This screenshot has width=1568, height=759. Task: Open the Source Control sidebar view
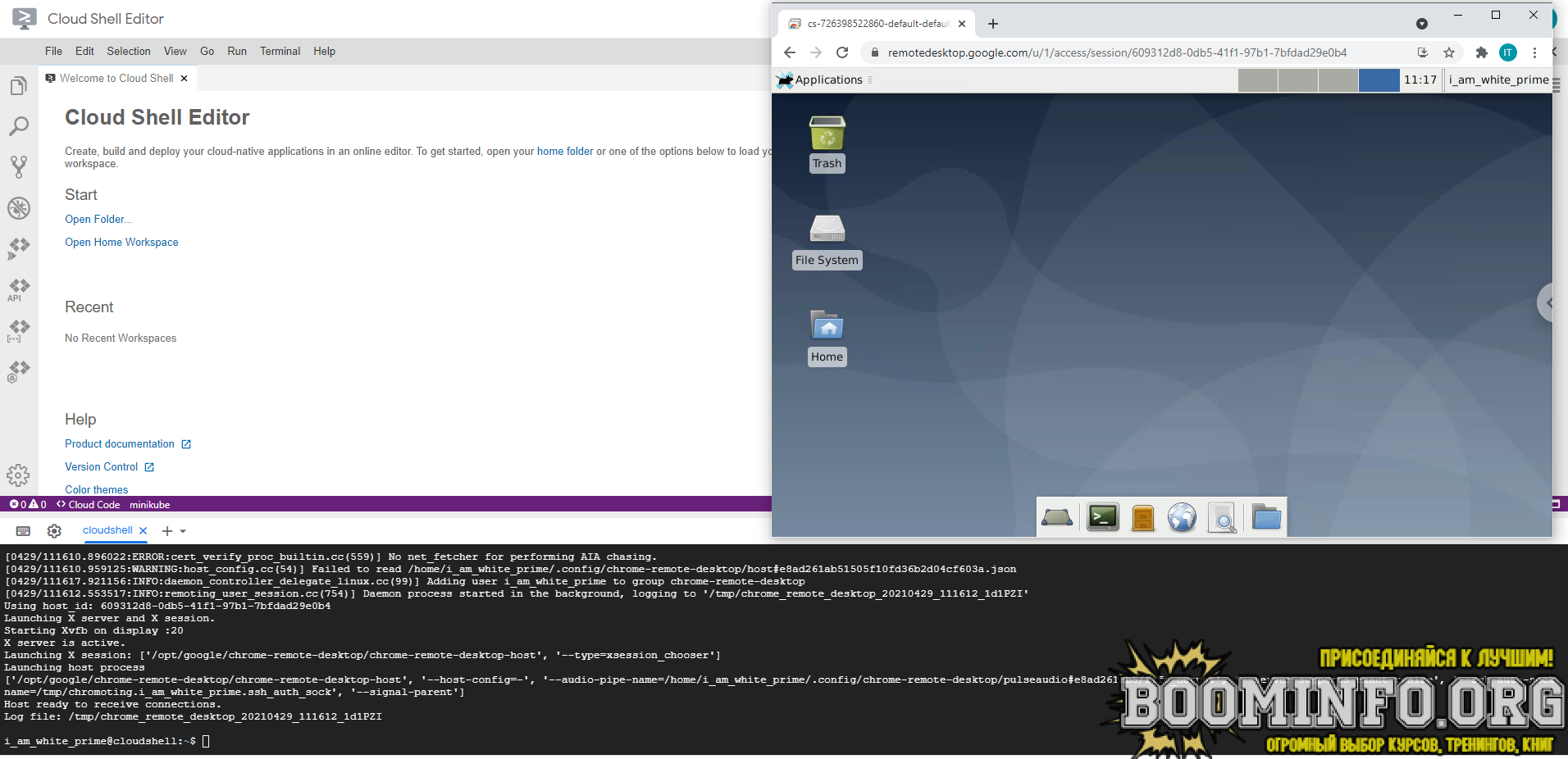[19, 166]
